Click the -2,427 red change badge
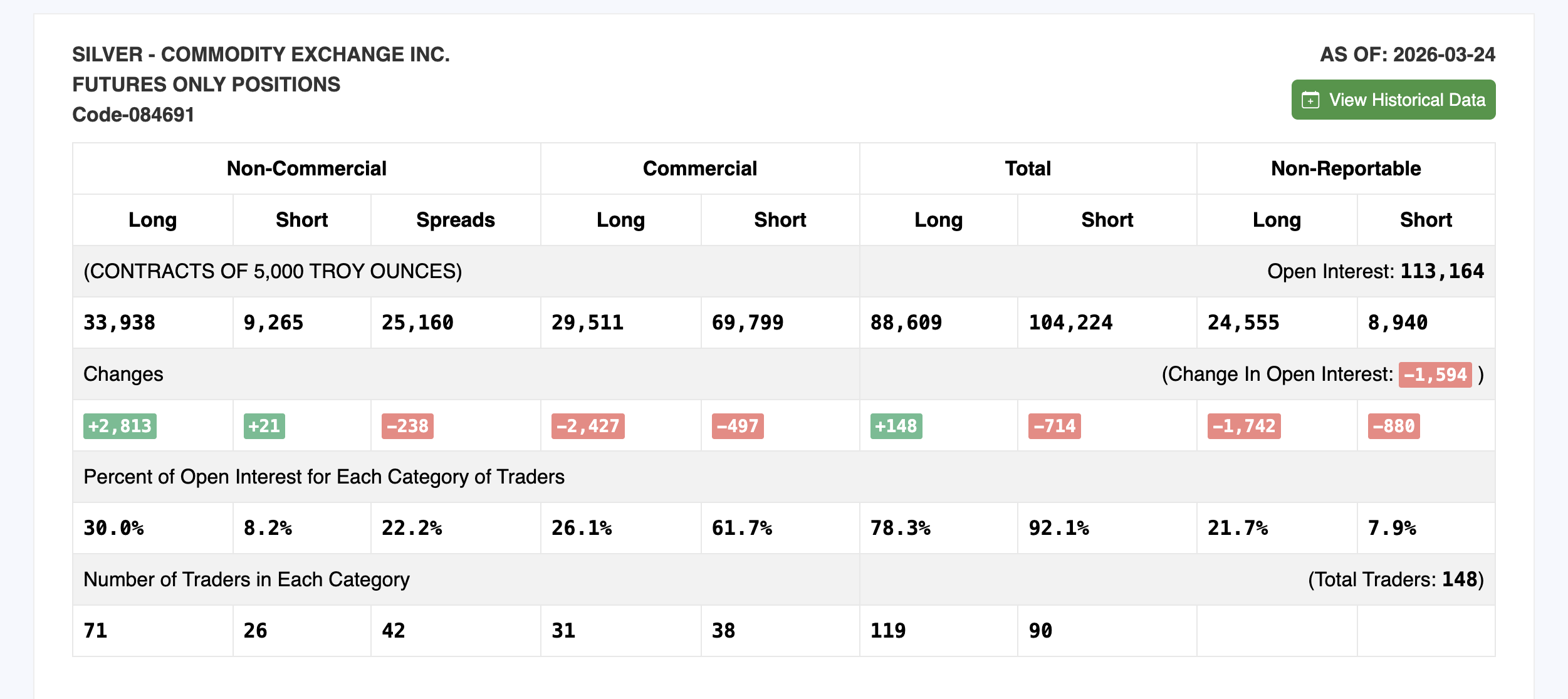 click(587, 426)
